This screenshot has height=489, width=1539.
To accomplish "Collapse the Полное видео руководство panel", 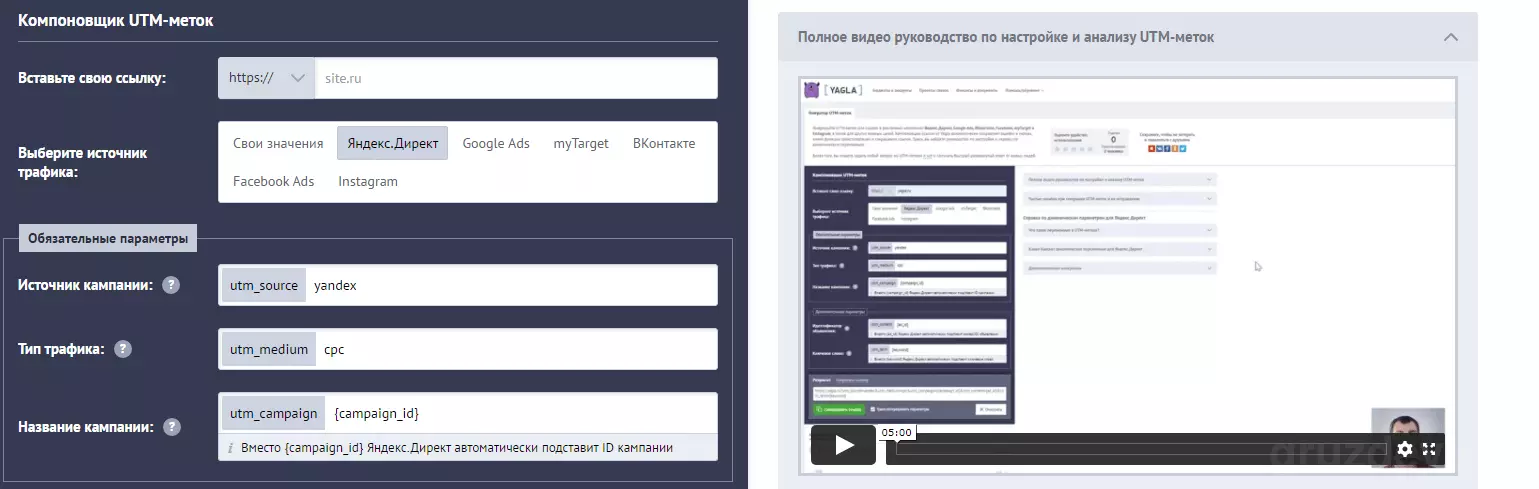I will pos(1451,37).
